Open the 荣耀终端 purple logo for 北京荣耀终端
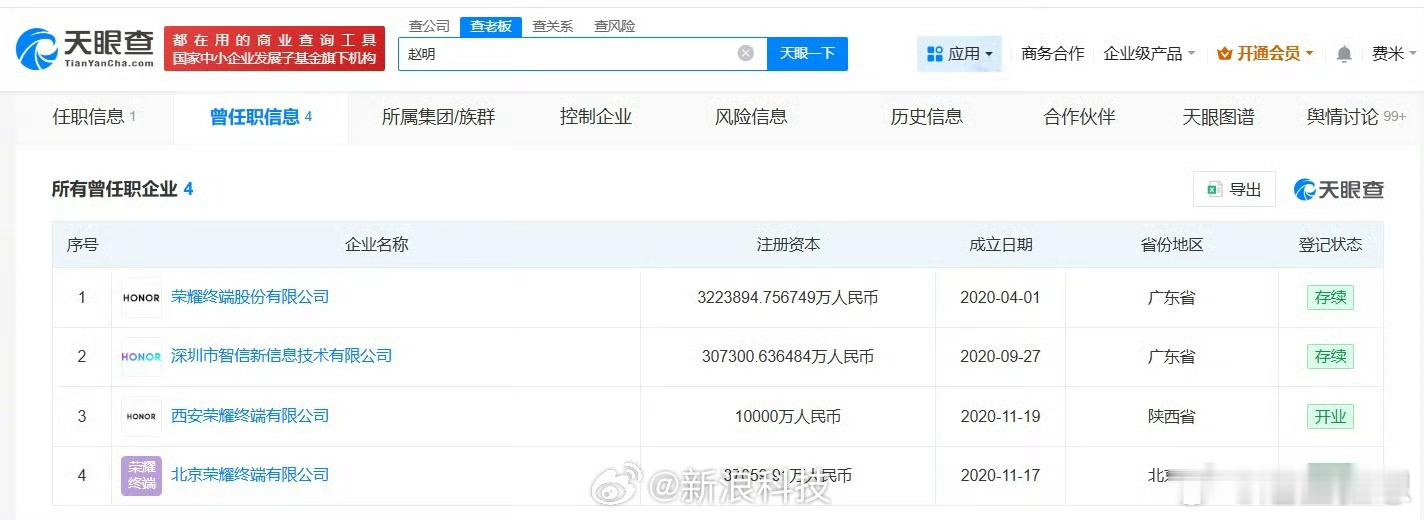Screen dimensions: 1424x520 [x=141, y=476]
